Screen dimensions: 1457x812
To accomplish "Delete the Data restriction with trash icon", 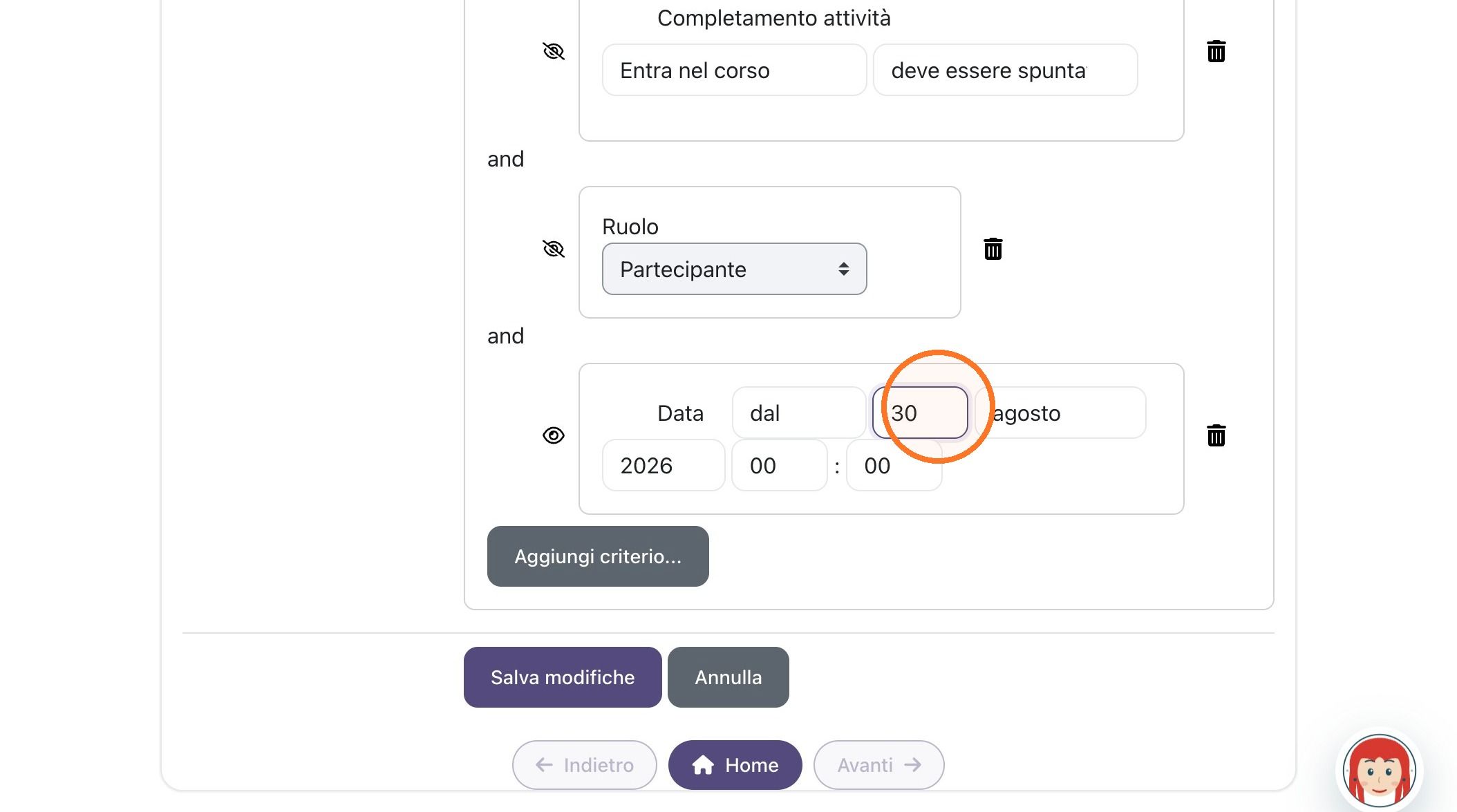I will click(1216, 435).
